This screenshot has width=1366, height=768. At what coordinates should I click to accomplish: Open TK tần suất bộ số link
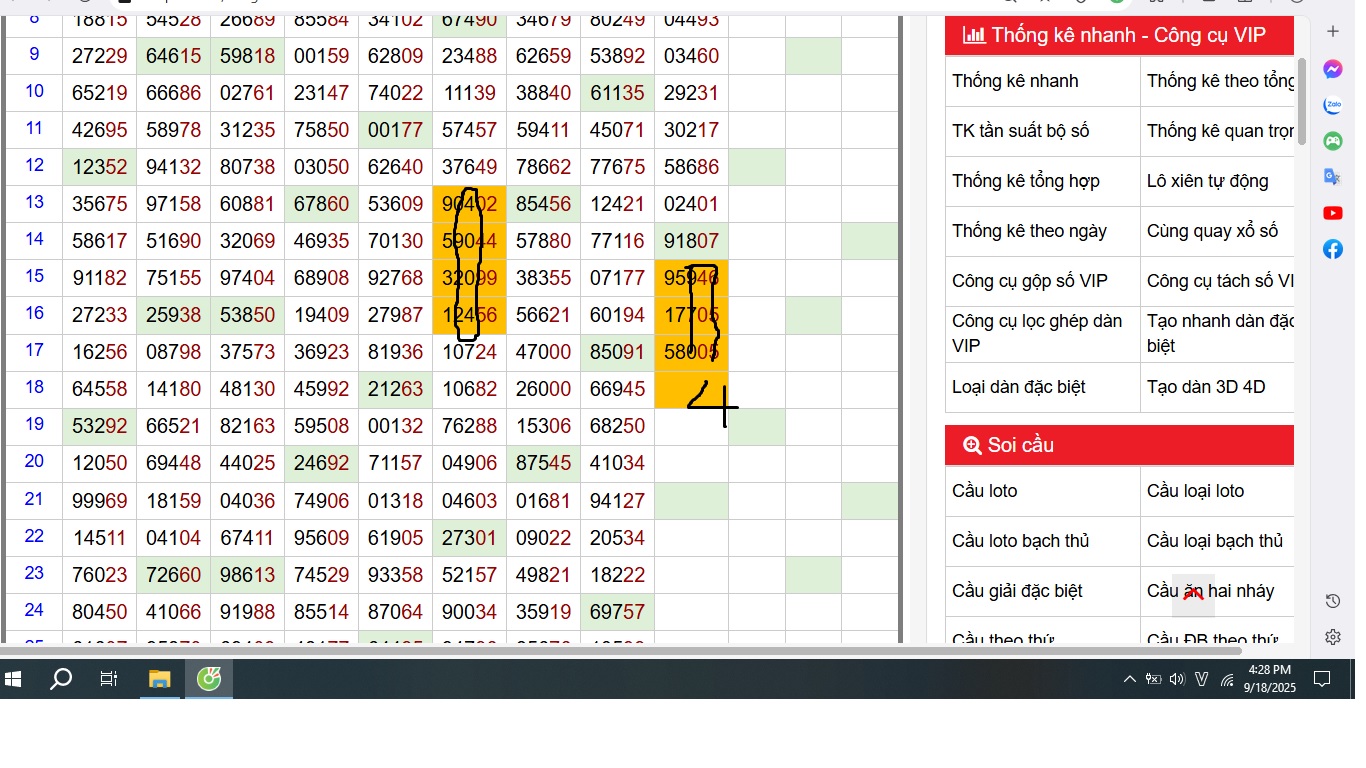click(x=1020, y=131)
